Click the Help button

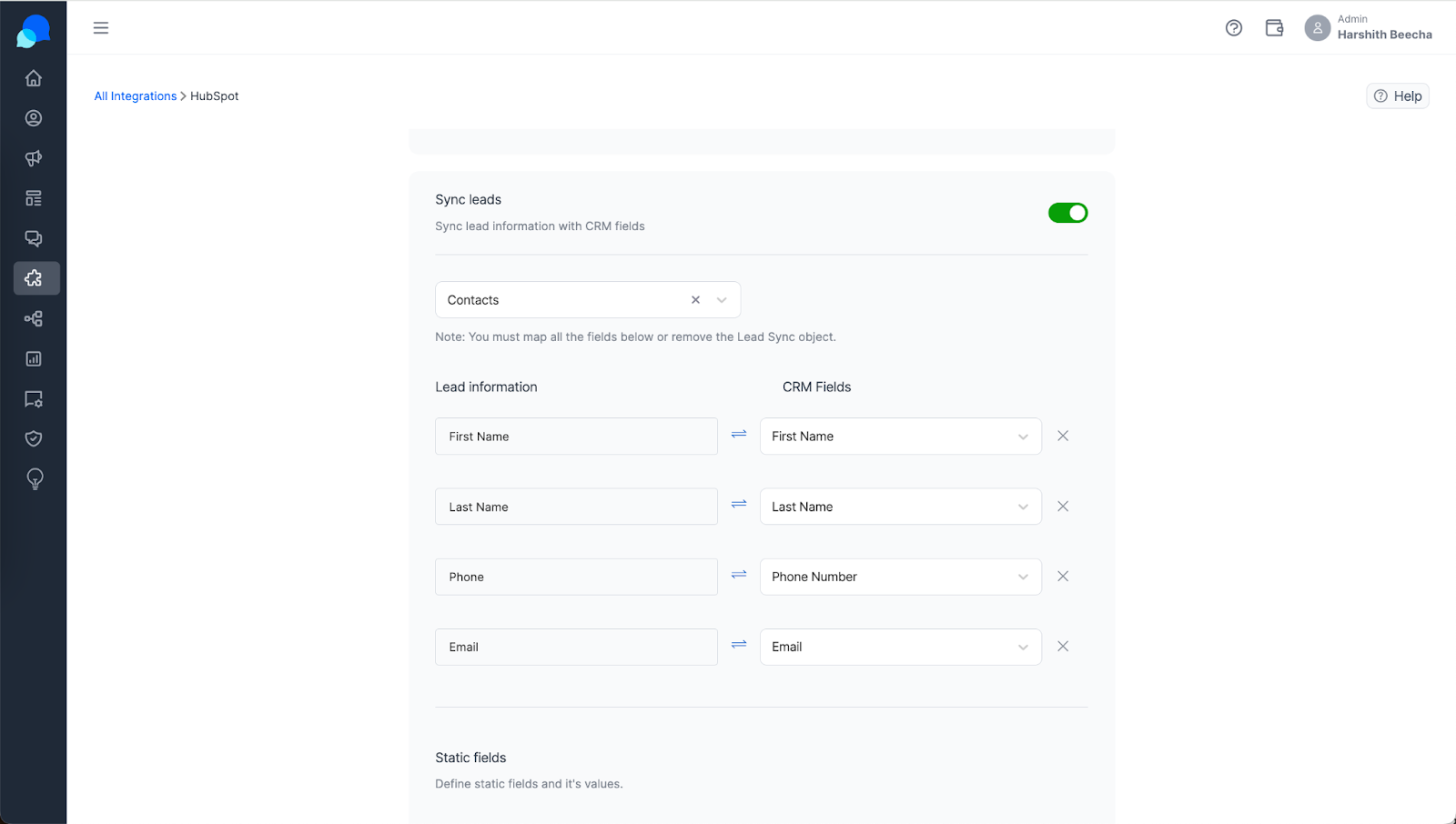coord(1397,96)
